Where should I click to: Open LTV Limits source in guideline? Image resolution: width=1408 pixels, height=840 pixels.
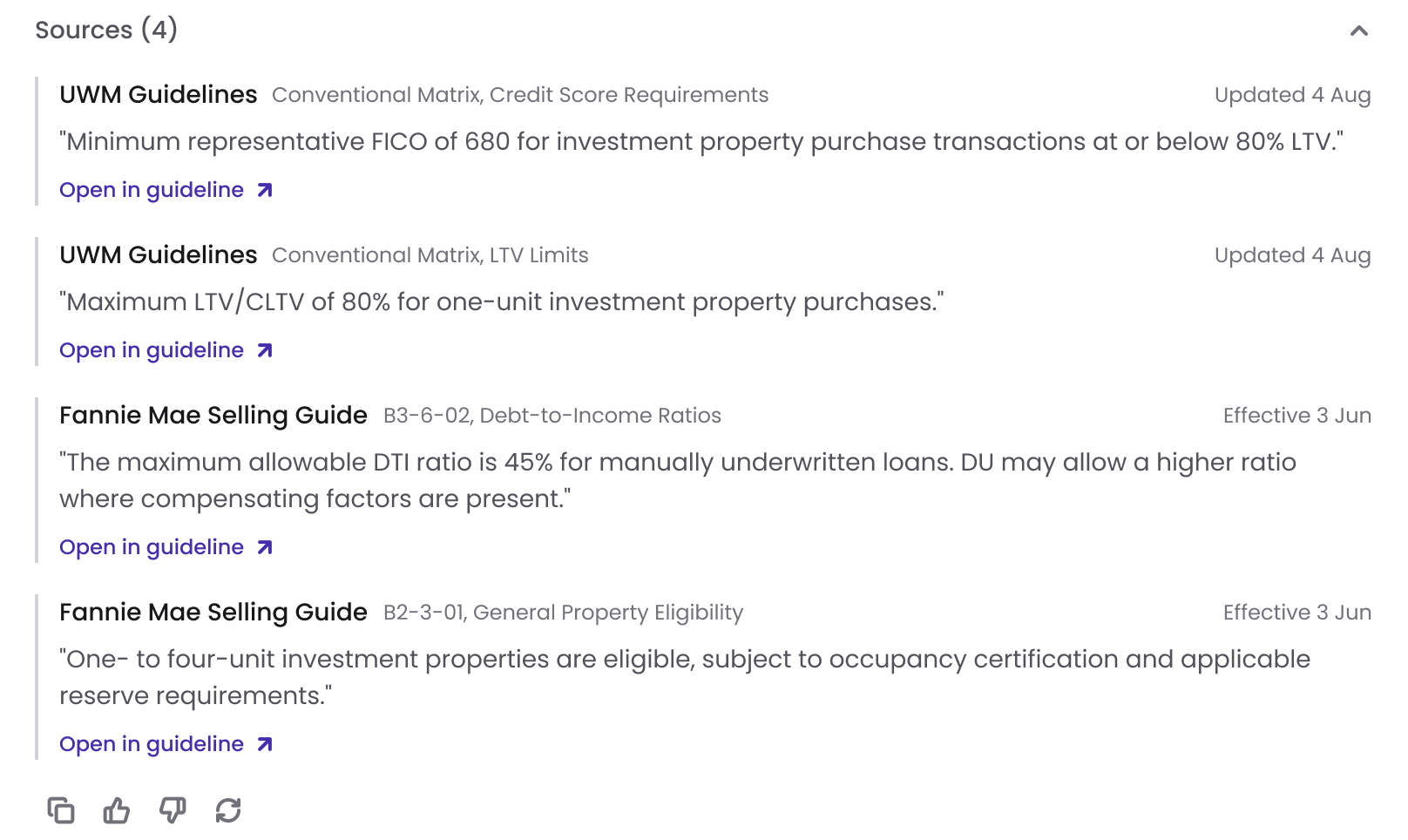[x=166, y=350]
